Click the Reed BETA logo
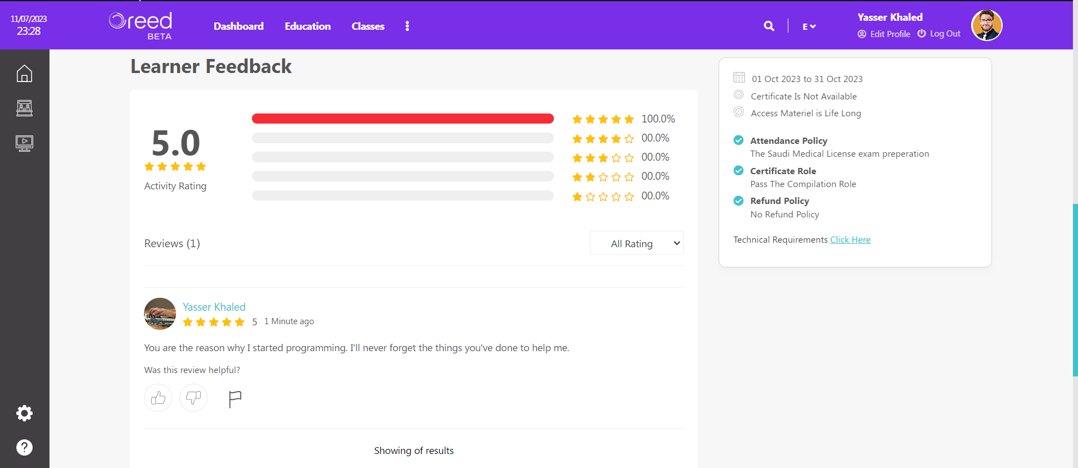Viewport: 1078px width, 468px height. [140, 25]
